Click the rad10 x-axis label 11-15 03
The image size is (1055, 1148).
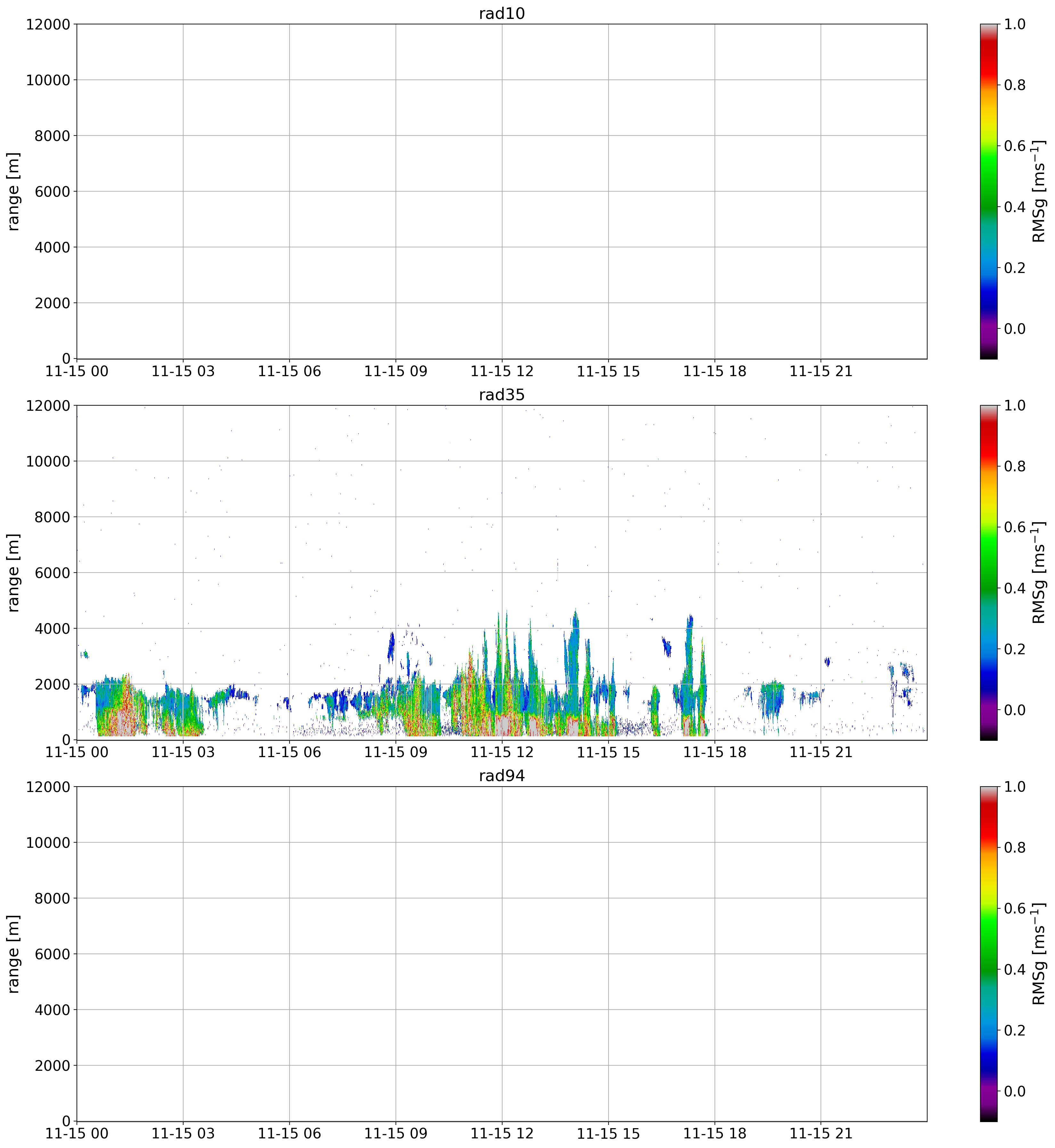coord(183,372)
